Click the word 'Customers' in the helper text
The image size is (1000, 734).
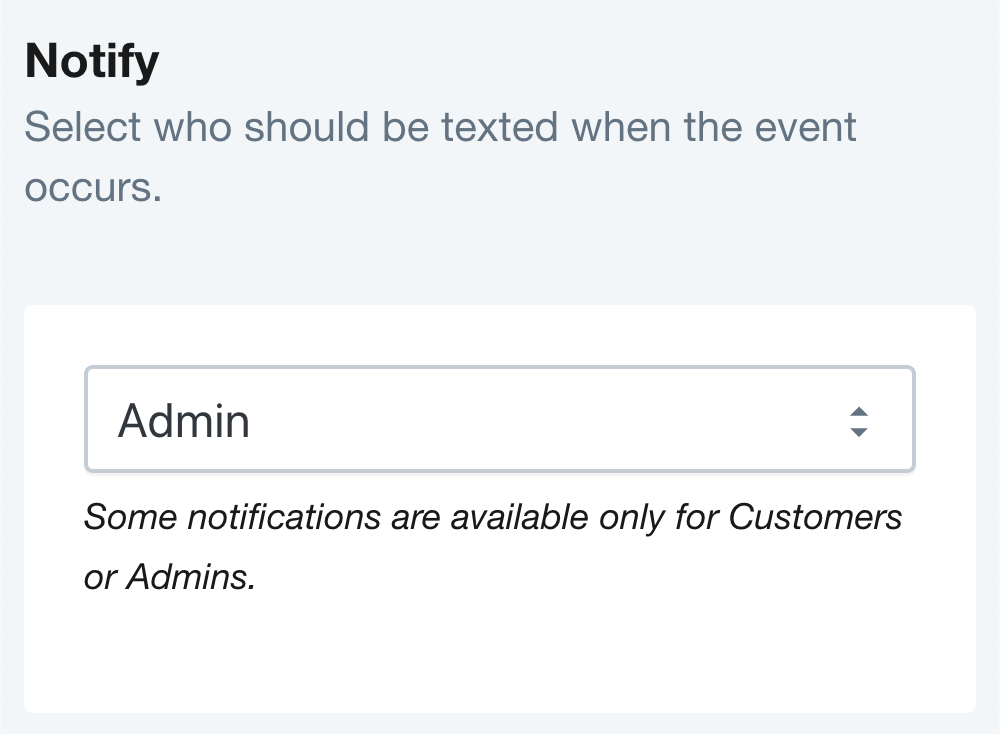pyautogui.click(x=815, y=517)
